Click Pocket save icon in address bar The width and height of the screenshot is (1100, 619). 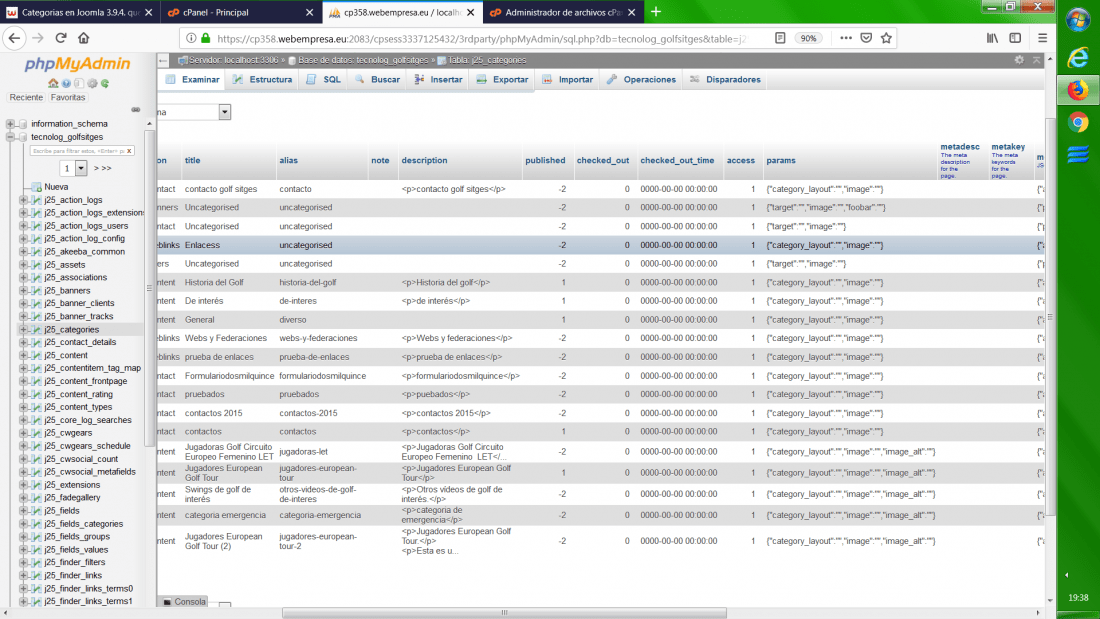coord(866,38)
